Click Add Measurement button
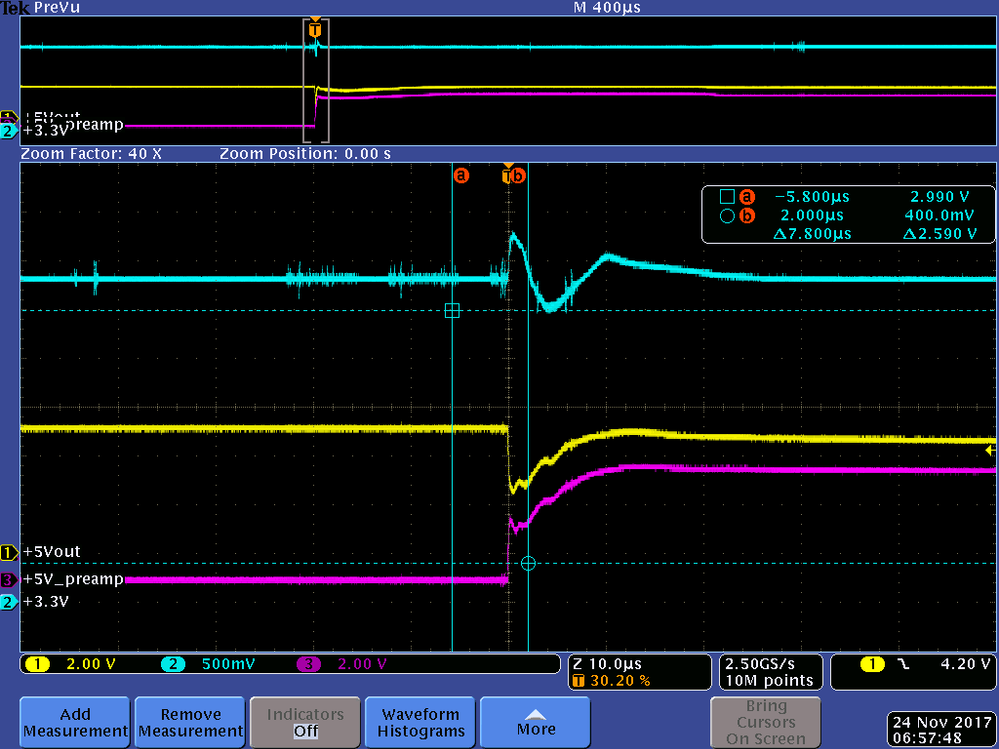The image size is (999, 749). [x=75, y=723]
